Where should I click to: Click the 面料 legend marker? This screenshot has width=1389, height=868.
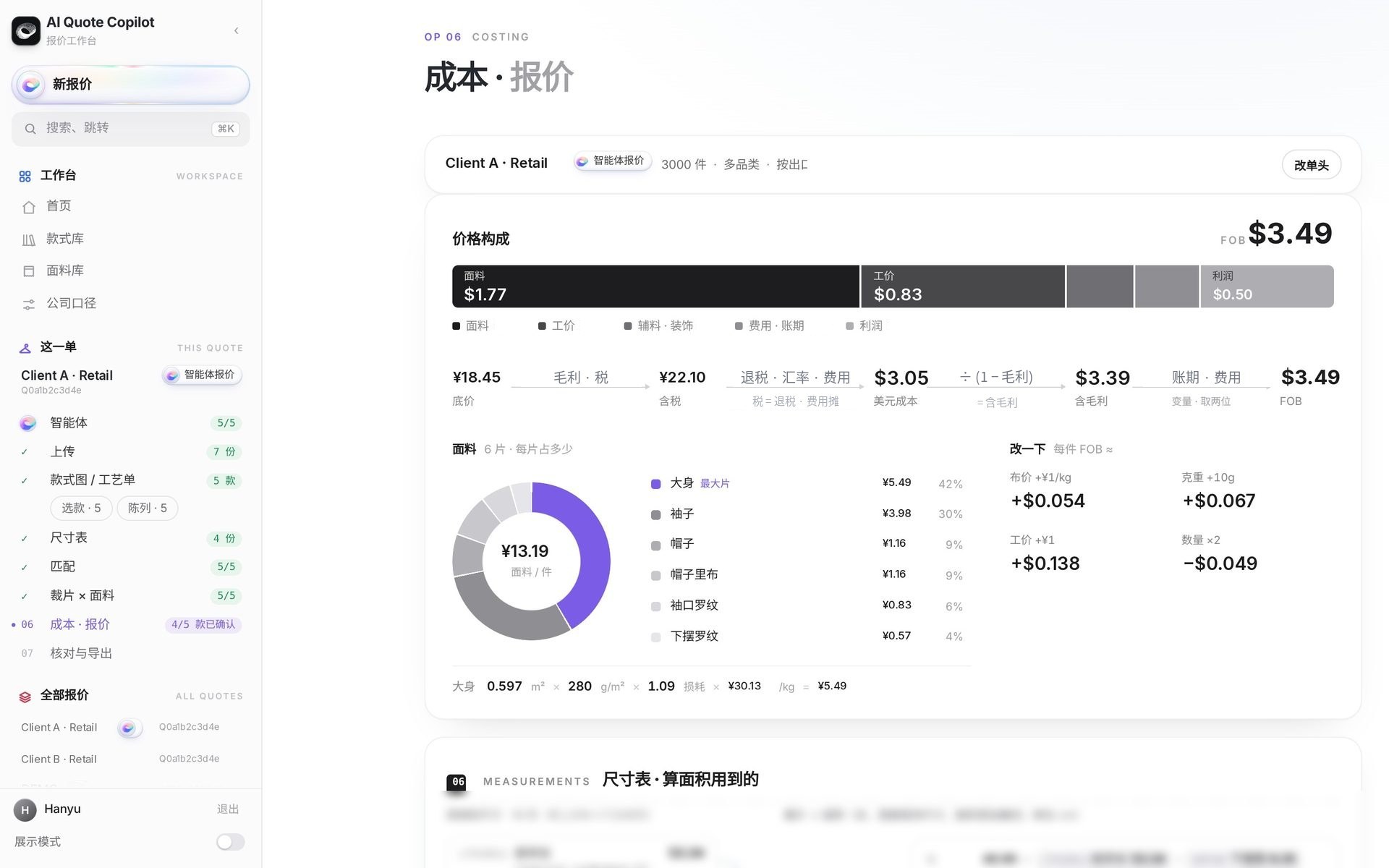pyautogui.click(x=456, y=326)
